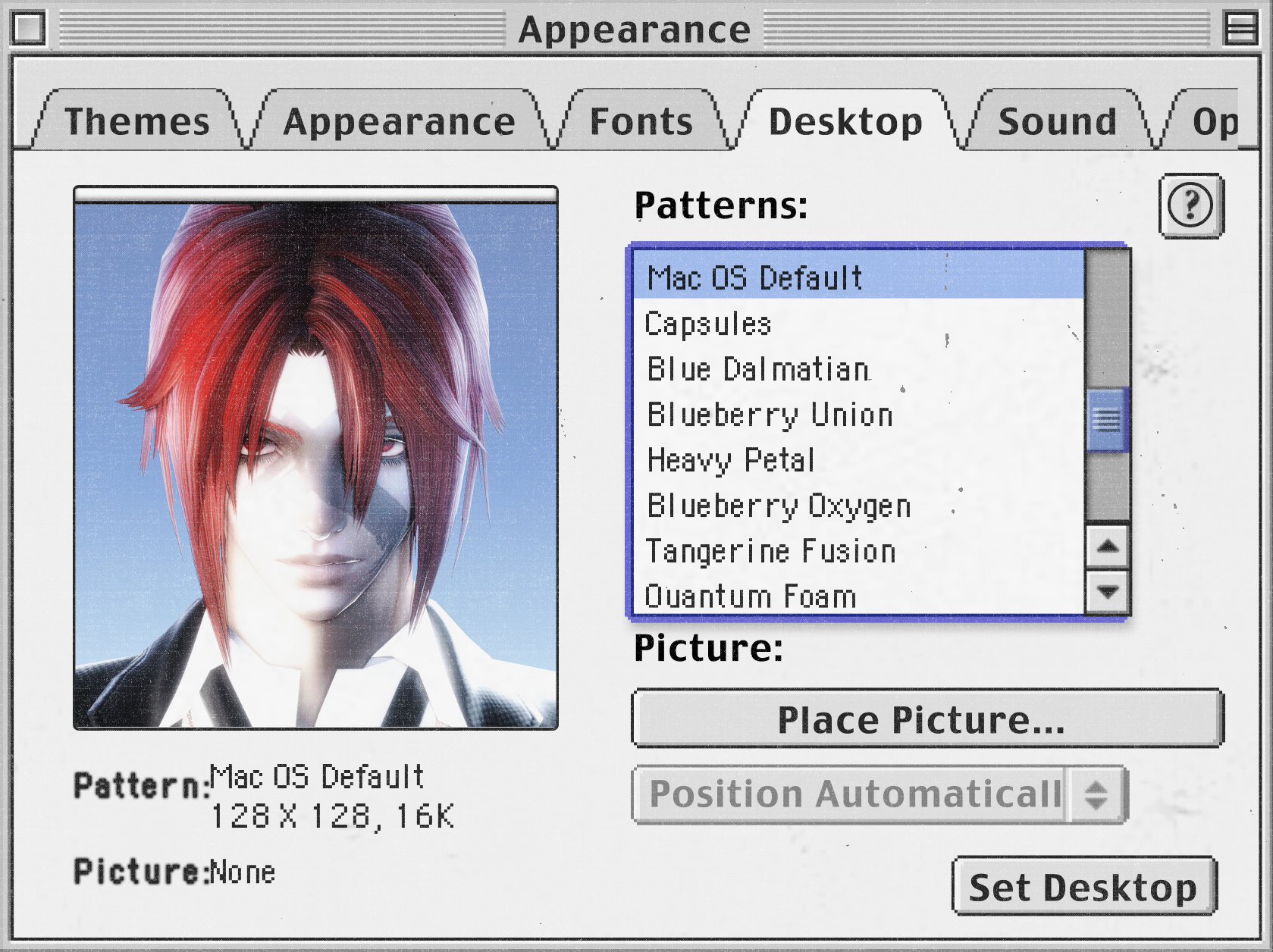Viewport: 1273px width, 952px height.
Task: Select the Tangerine Fusion pattern
Action: (859, 550)
